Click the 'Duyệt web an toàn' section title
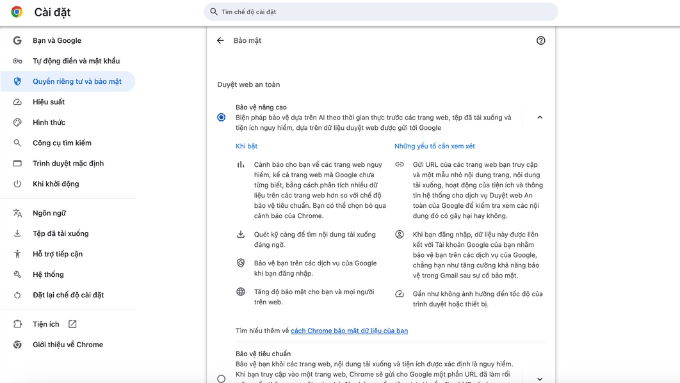 248,85
